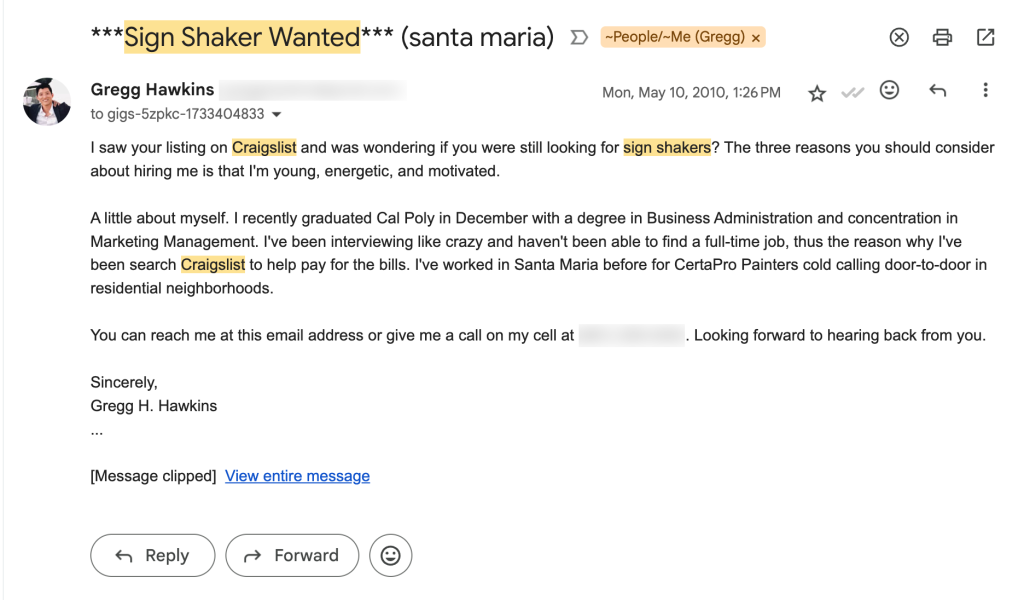Click the circled X icon in header

pos(899,38)
